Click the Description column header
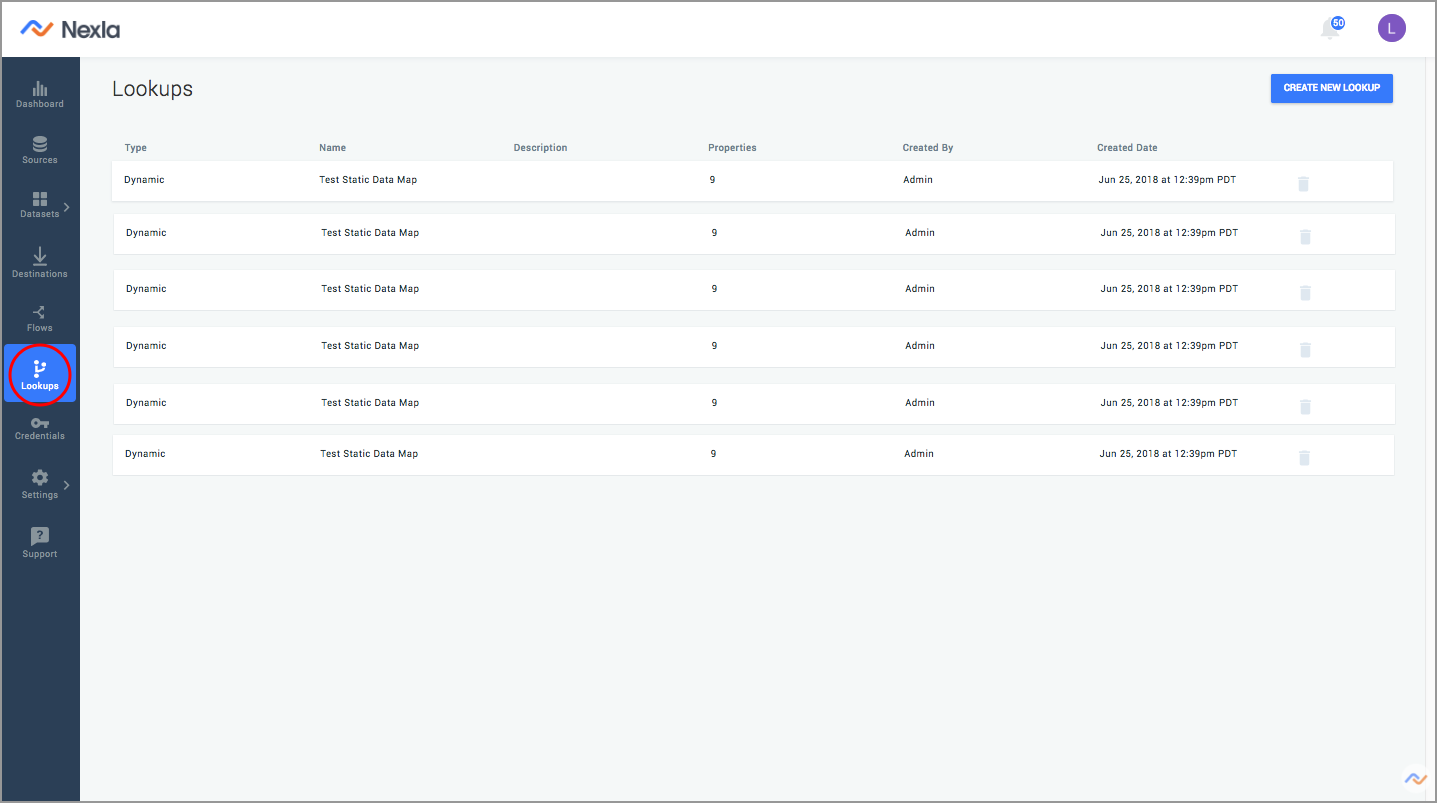Image resolution: width=1437 pixels, height=803 pixels. point(540,148)
